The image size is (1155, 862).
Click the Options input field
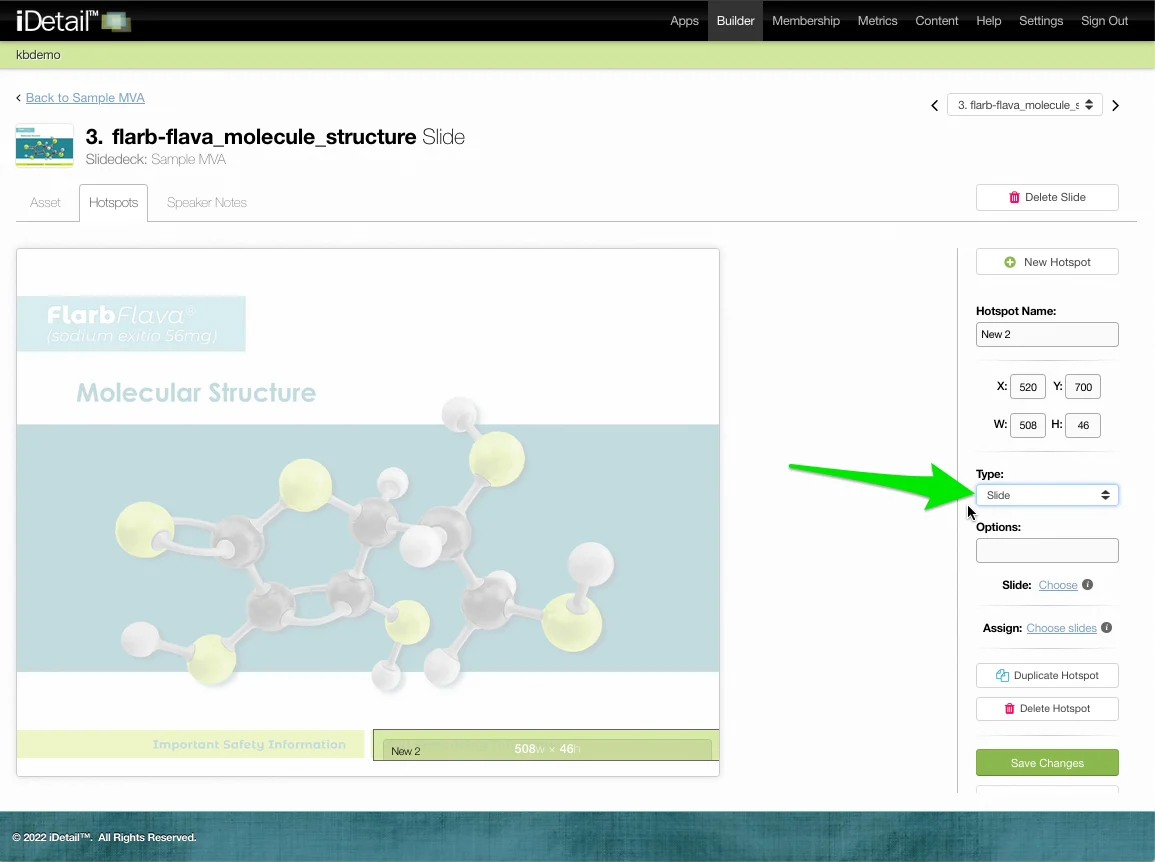[x=1047, y=550]
